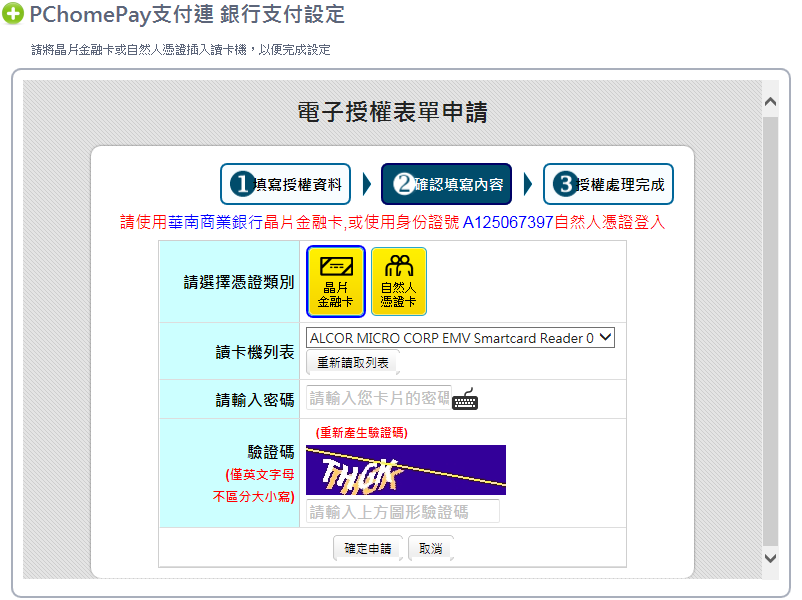Click the green plus icon beside PChomePay title
Image resolution: width=802 pixels, height=600 pixels.
click(x=13, y=14)
